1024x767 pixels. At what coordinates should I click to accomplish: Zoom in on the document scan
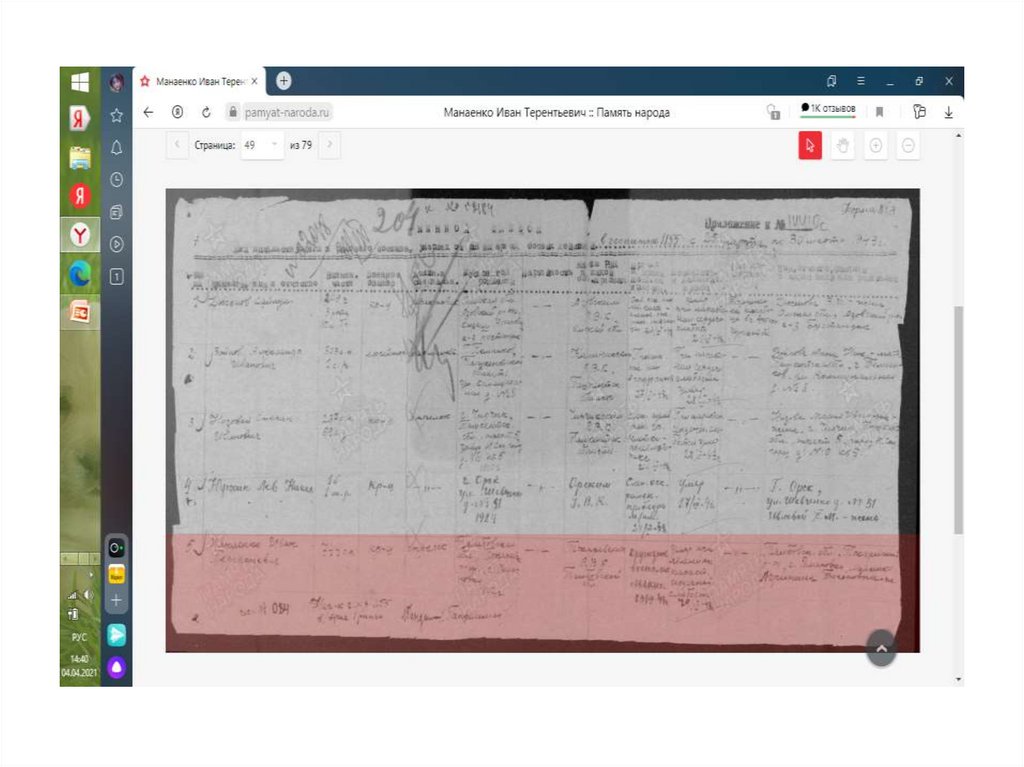coord(876,145)
